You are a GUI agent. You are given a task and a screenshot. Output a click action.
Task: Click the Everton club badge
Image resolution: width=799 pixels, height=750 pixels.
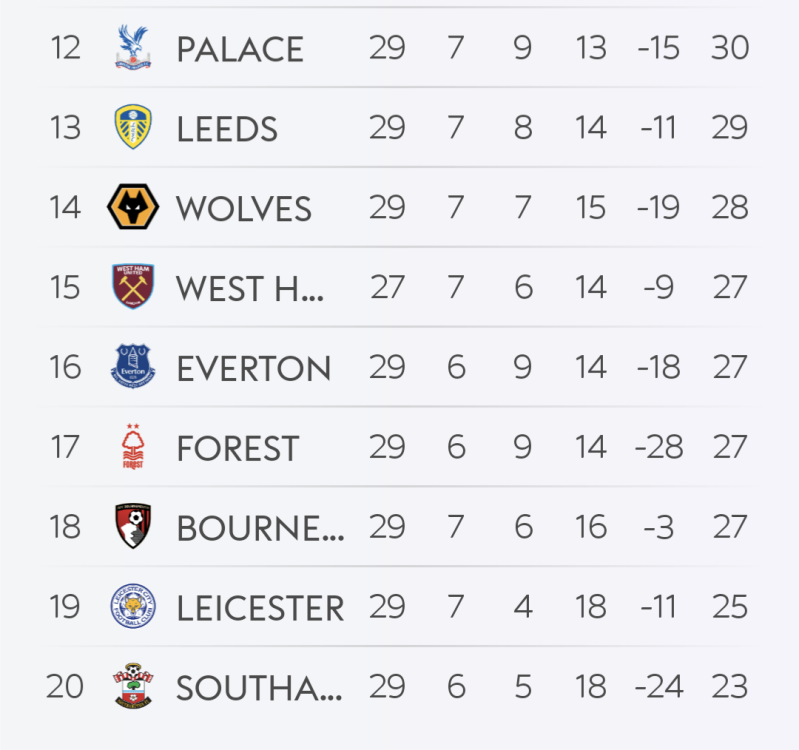[132, 367]
